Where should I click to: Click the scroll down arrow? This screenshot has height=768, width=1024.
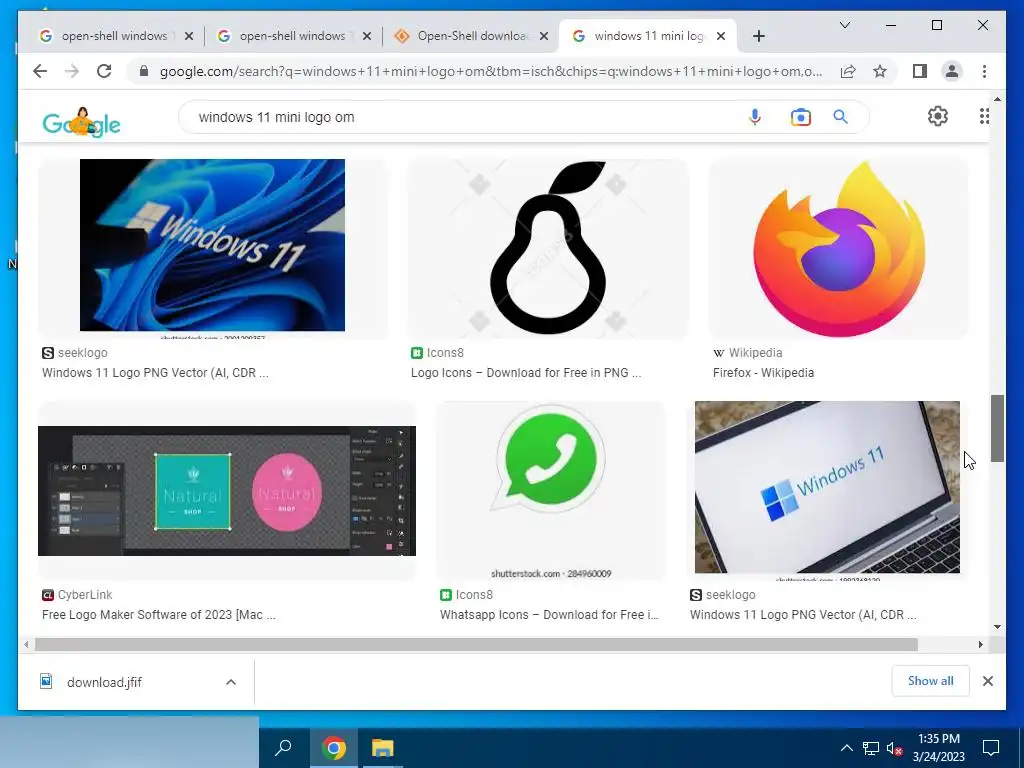997,627
